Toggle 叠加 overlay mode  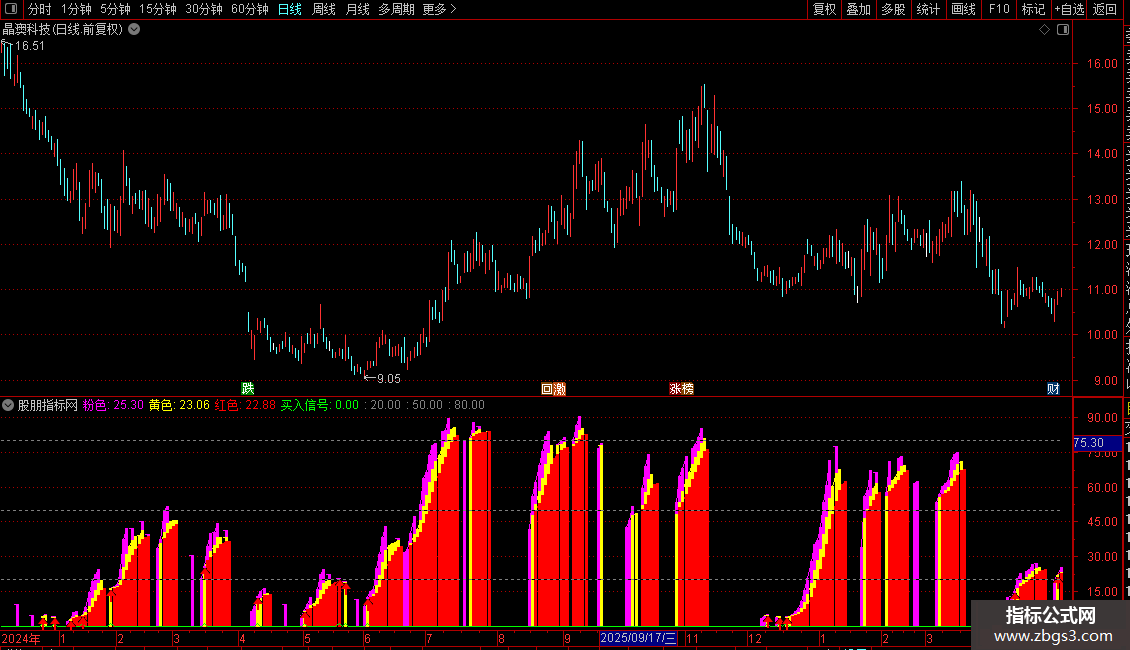pos(858,9)
